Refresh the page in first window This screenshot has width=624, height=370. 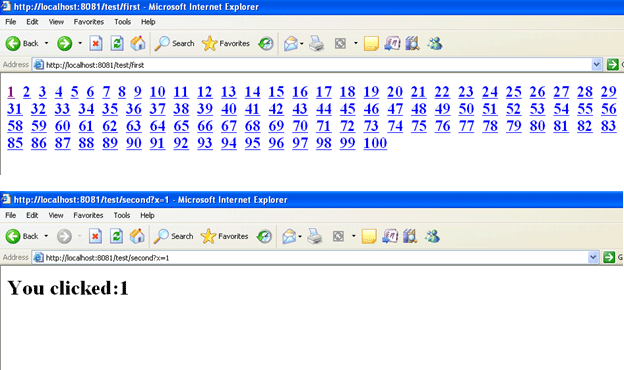[x=117, y=43]
